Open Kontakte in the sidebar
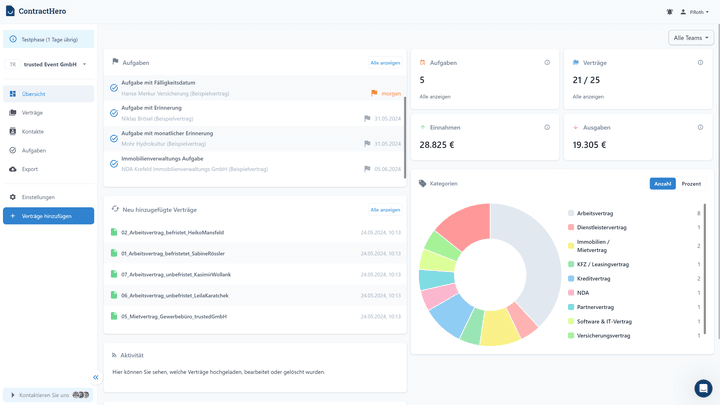 click(x=48, y=131)
